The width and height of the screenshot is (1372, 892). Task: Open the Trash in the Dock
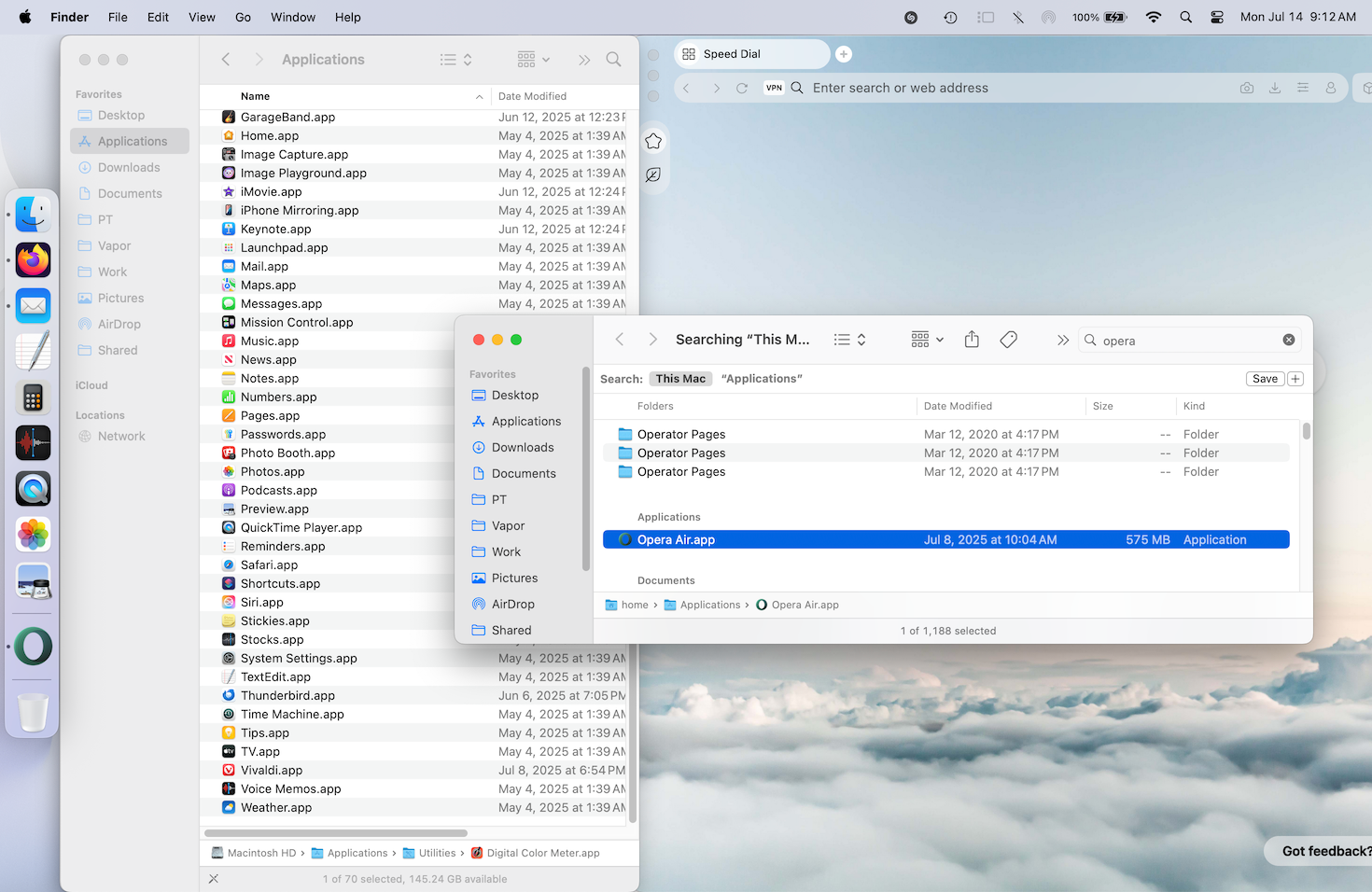tap(34, 713)
